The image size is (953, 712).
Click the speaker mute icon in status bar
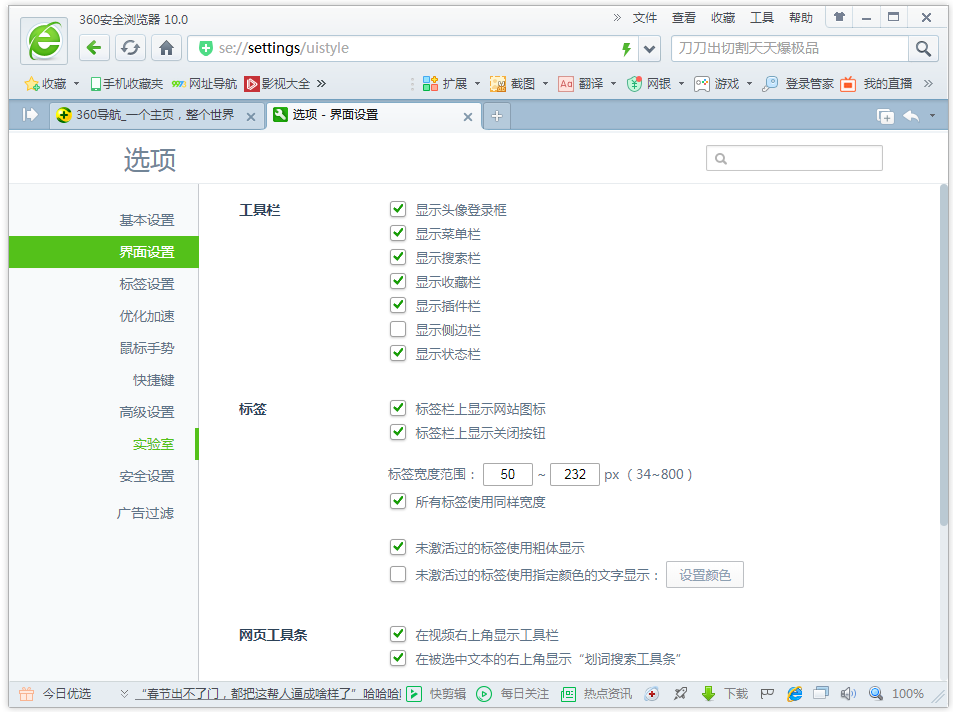tap(848, 693)
